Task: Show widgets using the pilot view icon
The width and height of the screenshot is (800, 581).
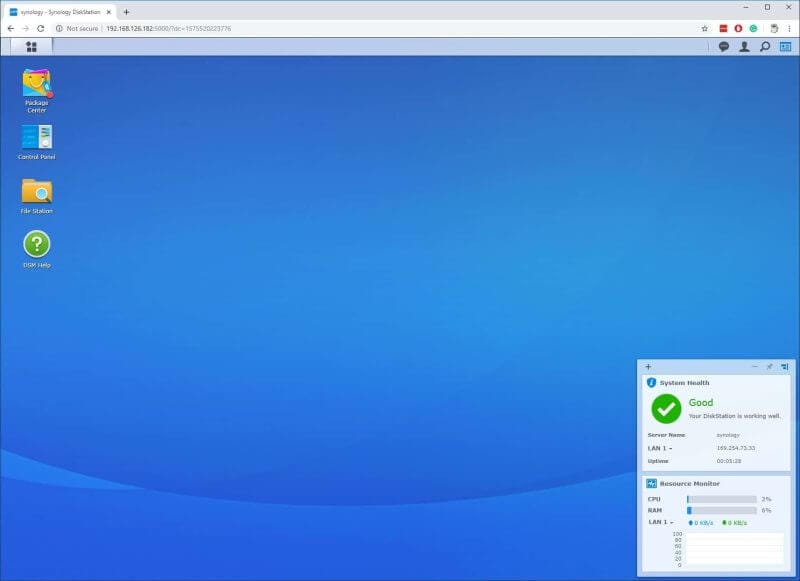Action: pyautogui.click(x=785, y=46)
